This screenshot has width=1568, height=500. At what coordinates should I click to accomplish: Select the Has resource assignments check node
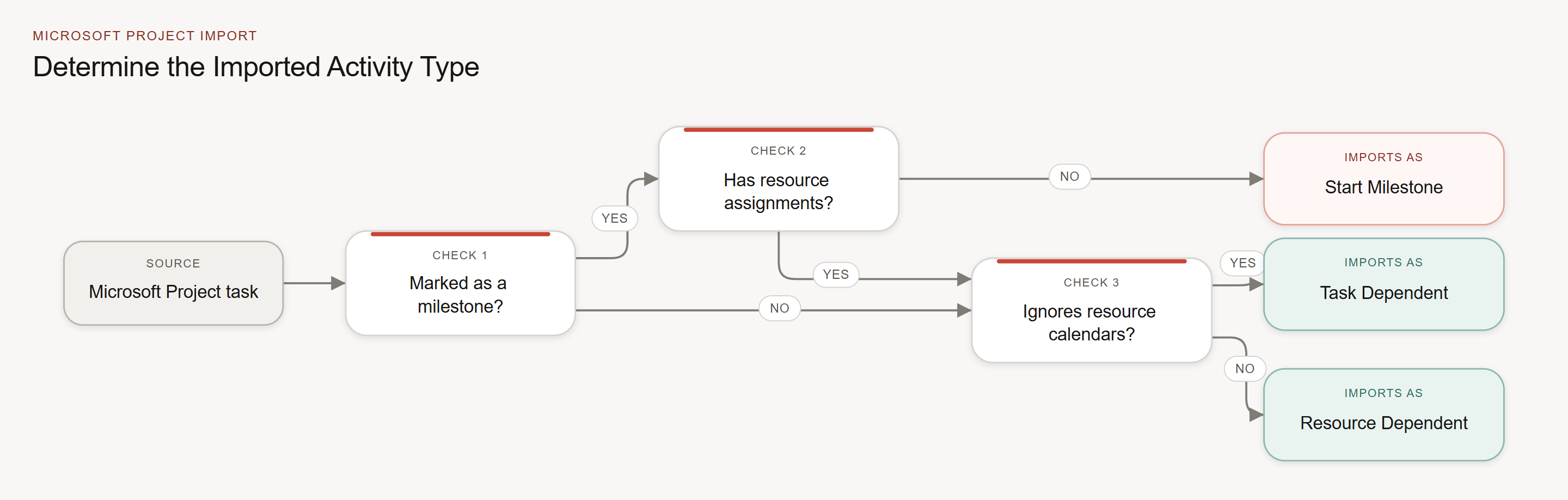779,179
